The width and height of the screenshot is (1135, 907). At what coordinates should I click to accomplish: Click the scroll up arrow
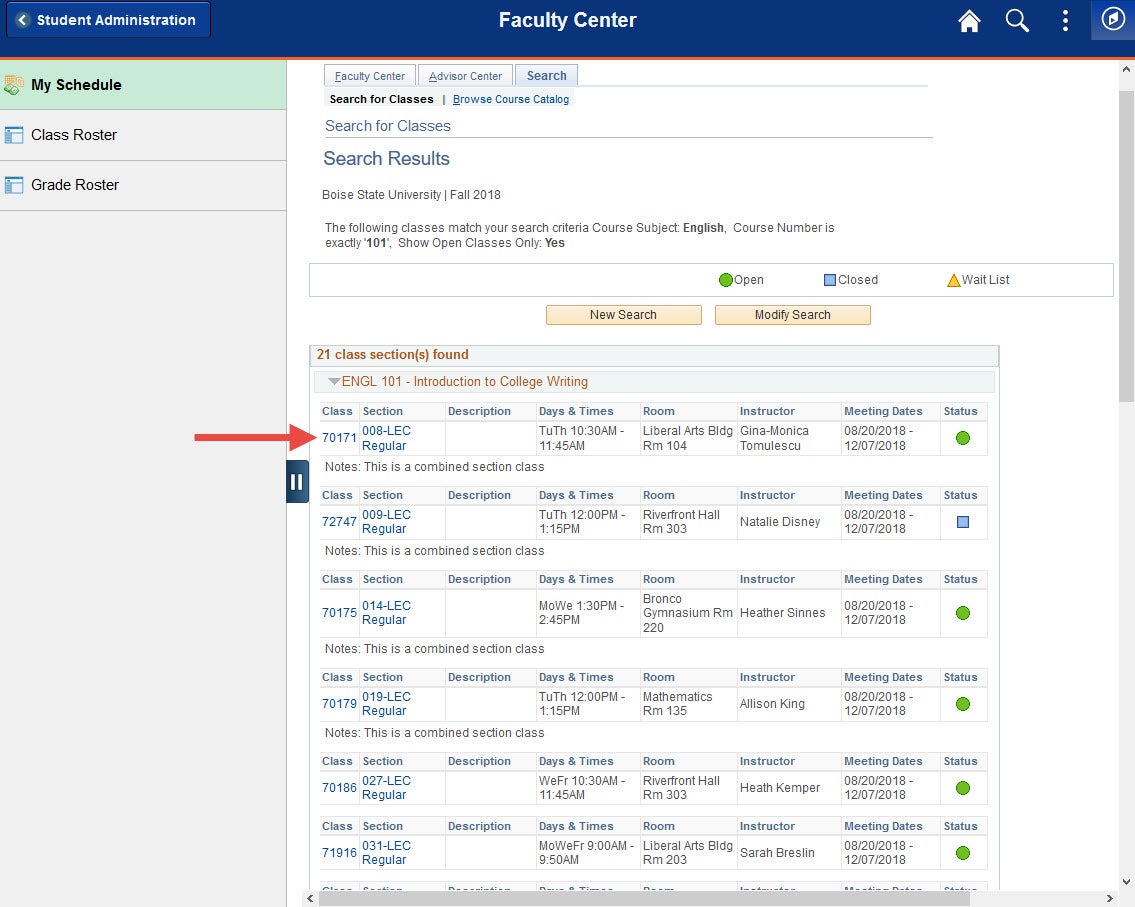1126,69
